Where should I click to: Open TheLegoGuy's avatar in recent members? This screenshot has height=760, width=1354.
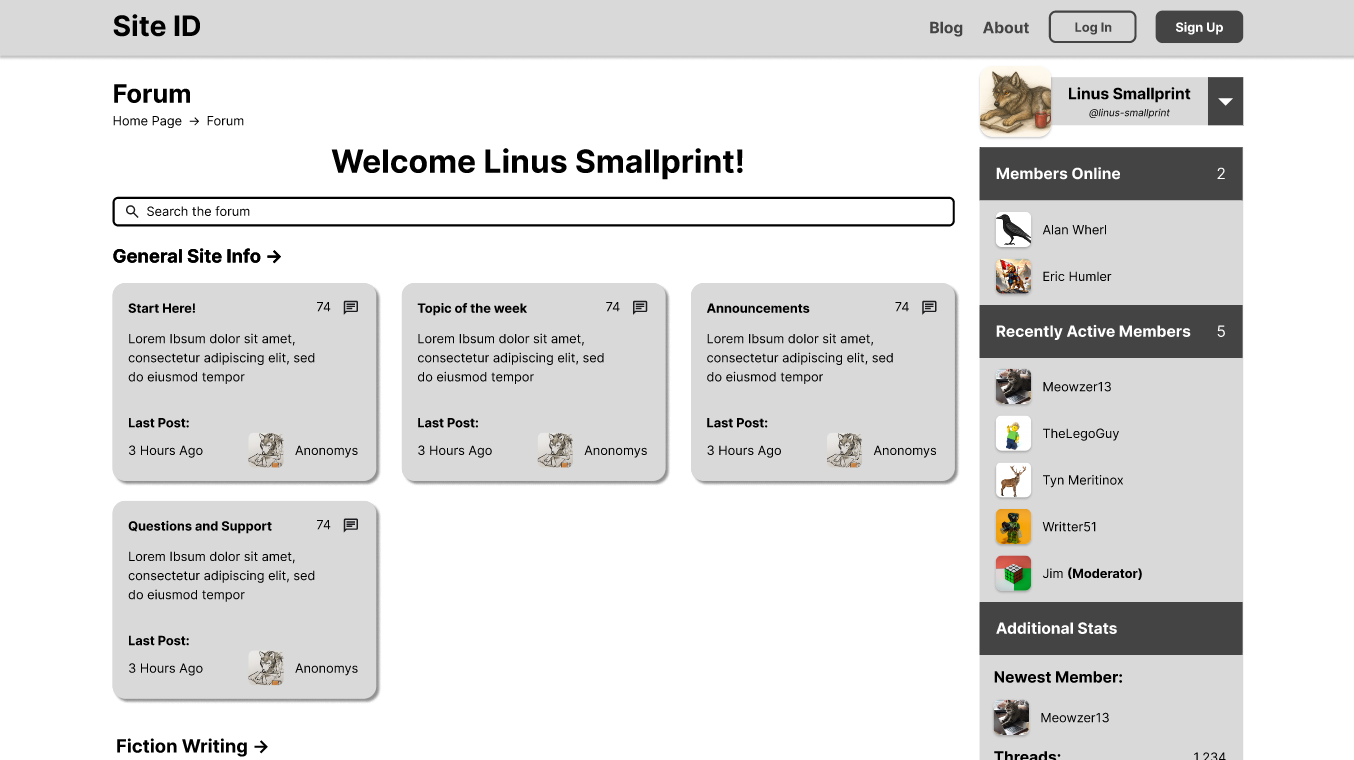pyautogui.click(x=1013, y=434)
